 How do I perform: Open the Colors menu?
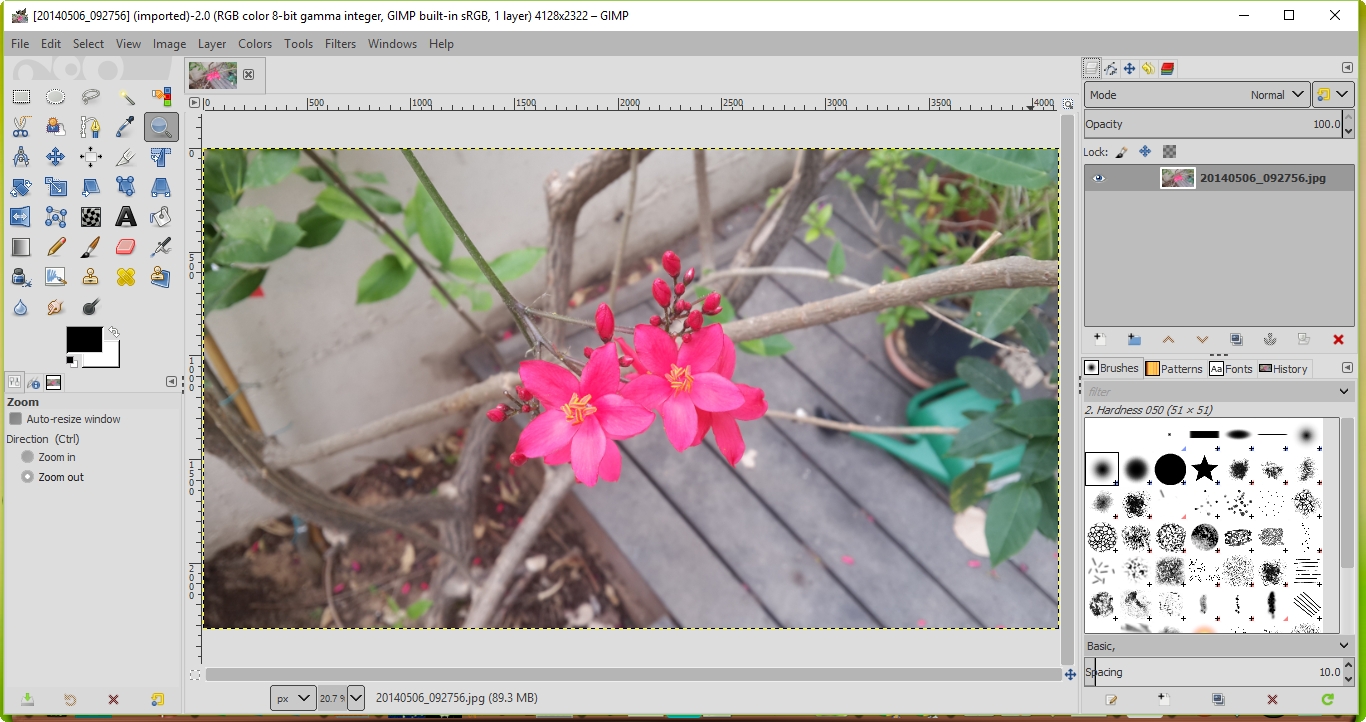pos(255,44)
